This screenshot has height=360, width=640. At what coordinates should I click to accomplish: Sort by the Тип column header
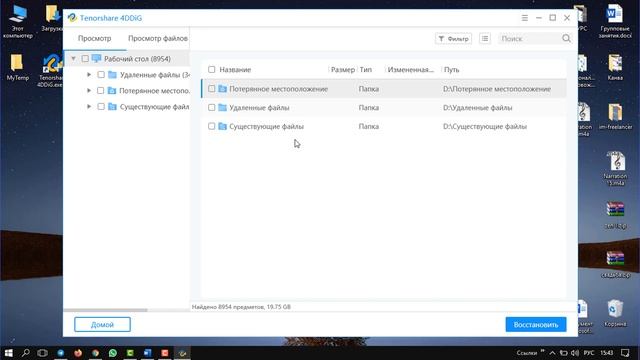tap(366, 70)
